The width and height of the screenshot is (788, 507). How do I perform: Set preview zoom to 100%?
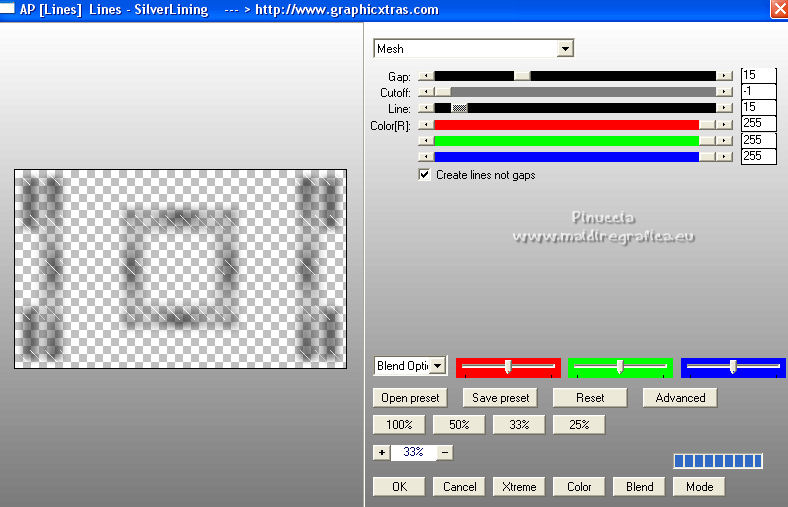(399, 425)
